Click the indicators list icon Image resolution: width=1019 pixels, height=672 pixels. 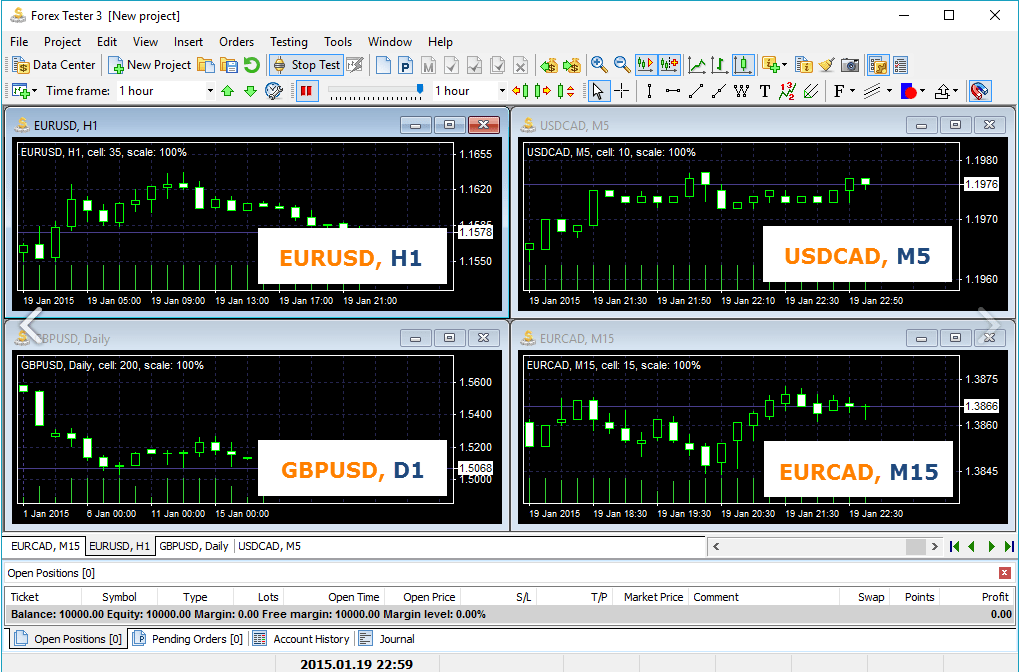coord(804,65)
